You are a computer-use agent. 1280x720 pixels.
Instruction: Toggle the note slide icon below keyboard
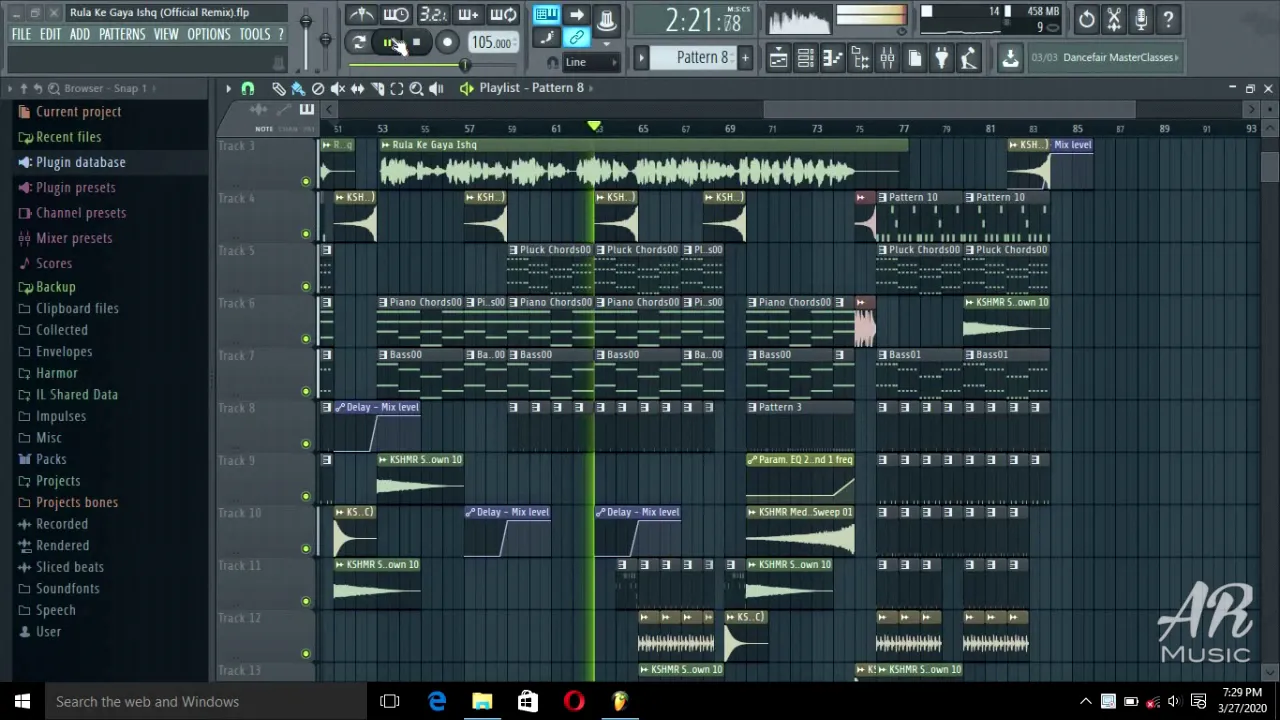pos(546,38)
